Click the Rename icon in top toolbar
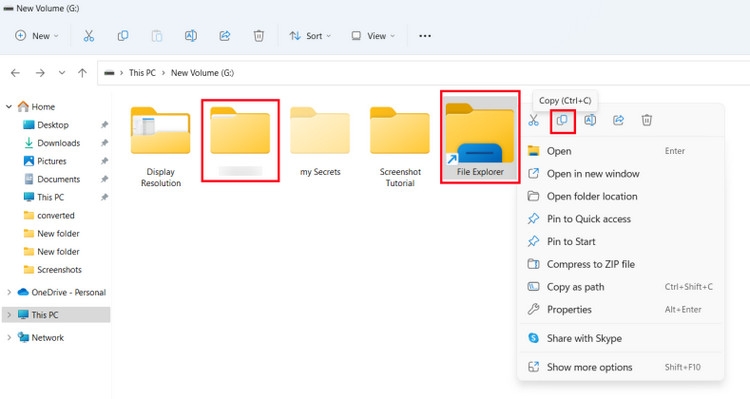 (191, 36)
